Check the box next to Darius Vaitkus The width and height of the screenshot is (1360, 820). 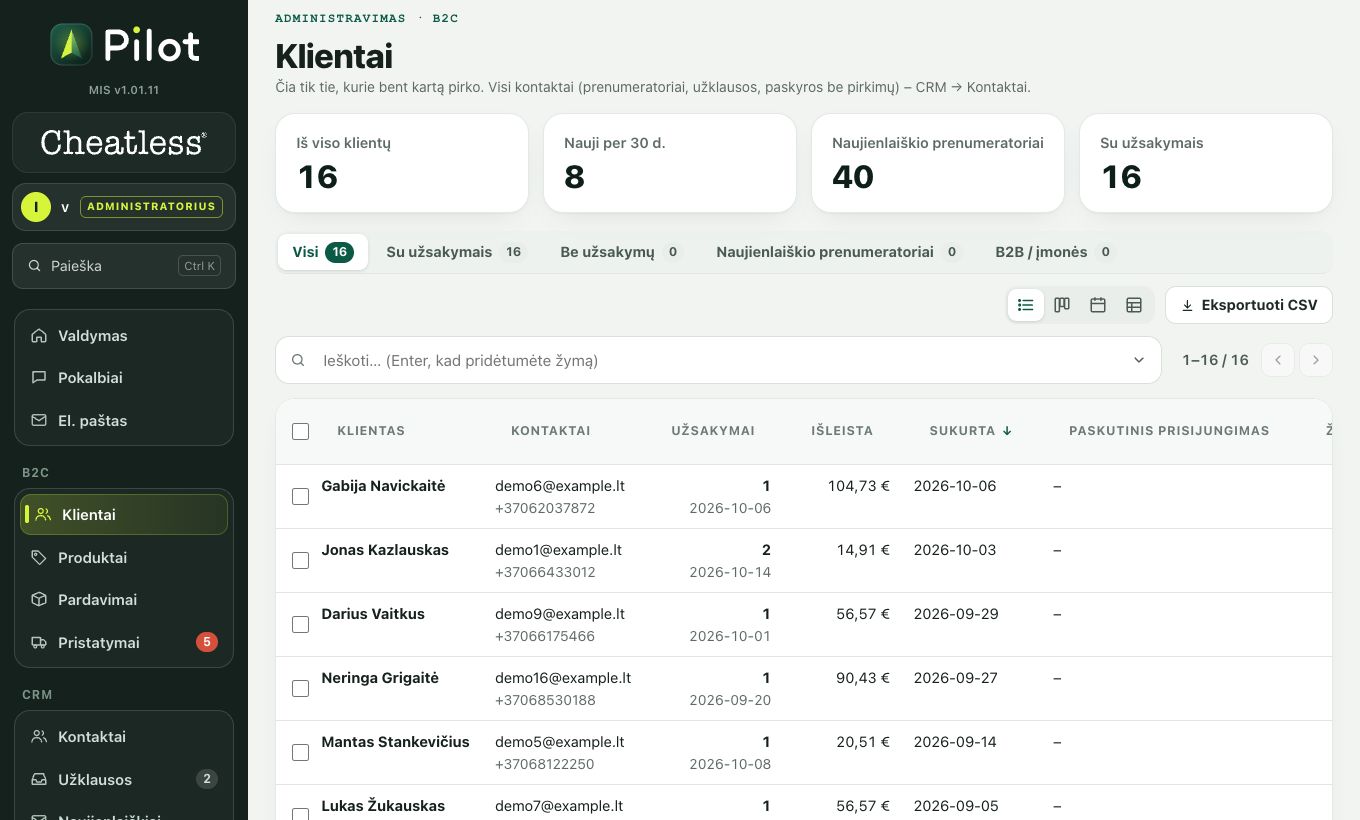(x=300, y=624)
